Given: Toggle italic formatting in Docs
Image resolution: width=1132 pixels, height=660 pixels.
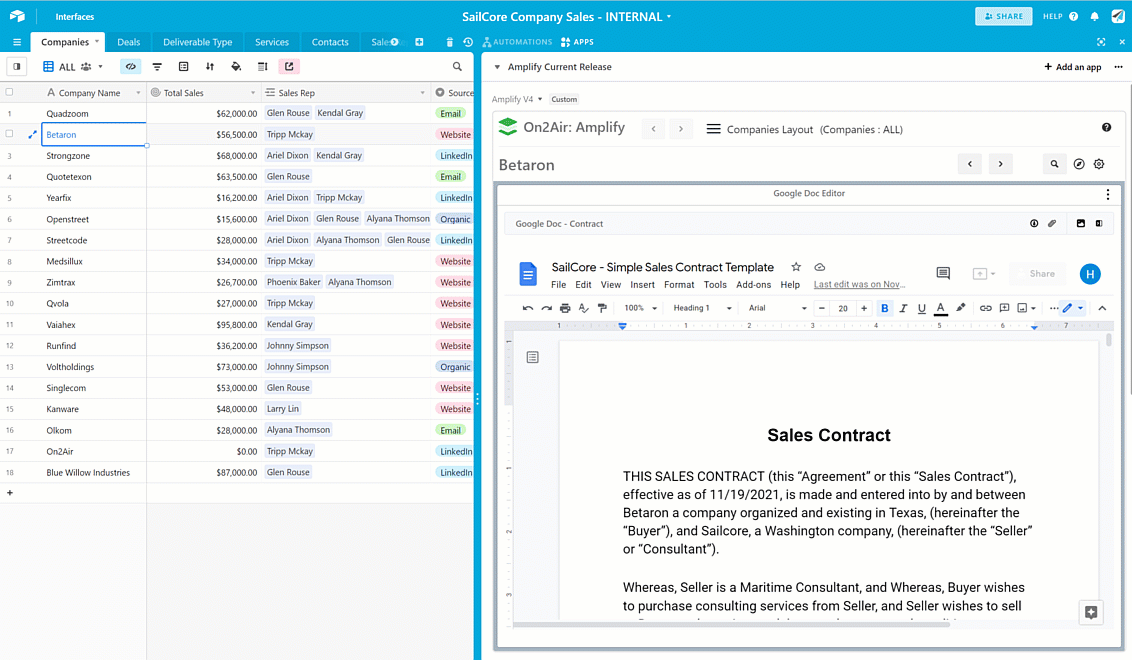Looking at the screenshot, I should pos(902,308).
